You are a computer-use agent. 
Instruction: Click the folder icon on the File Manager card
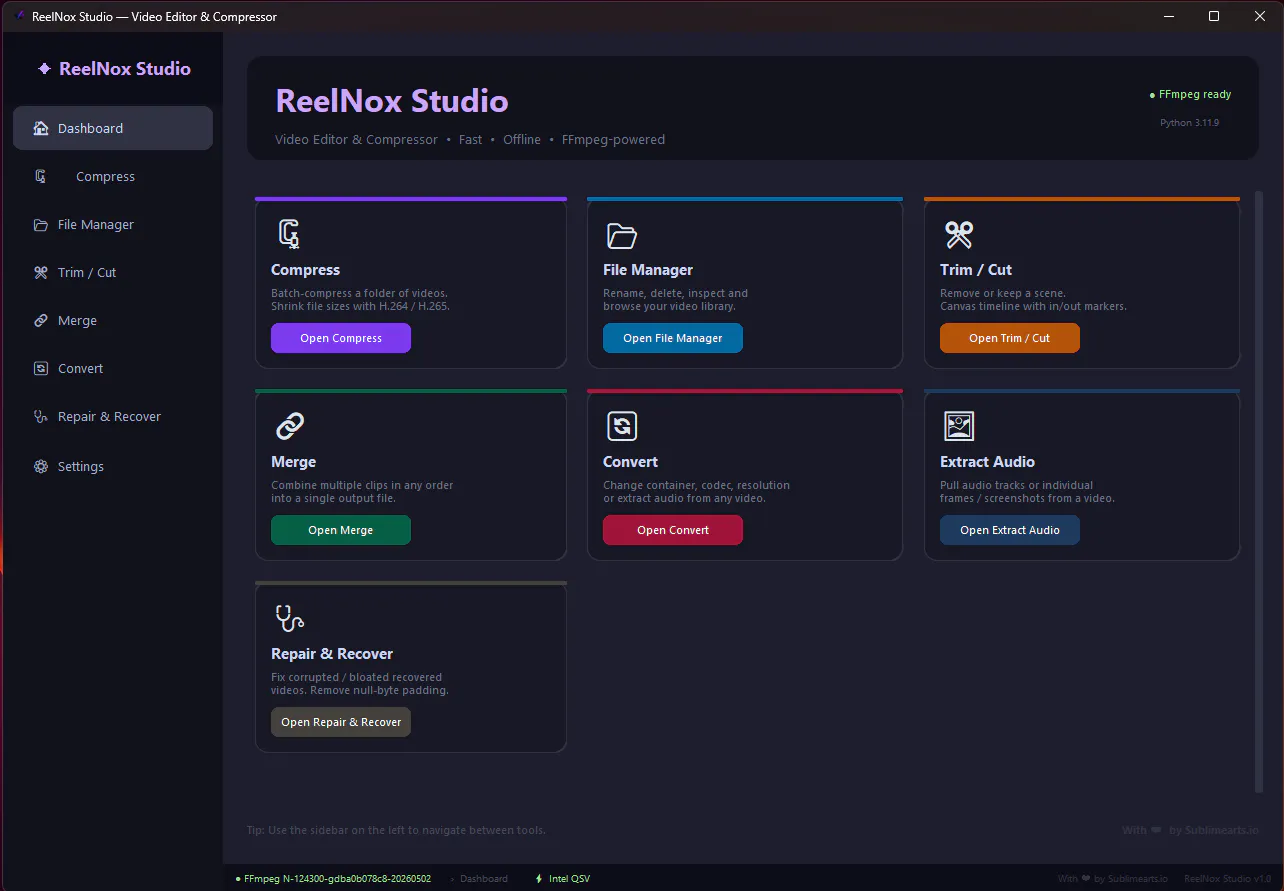(x=622, y=236)
